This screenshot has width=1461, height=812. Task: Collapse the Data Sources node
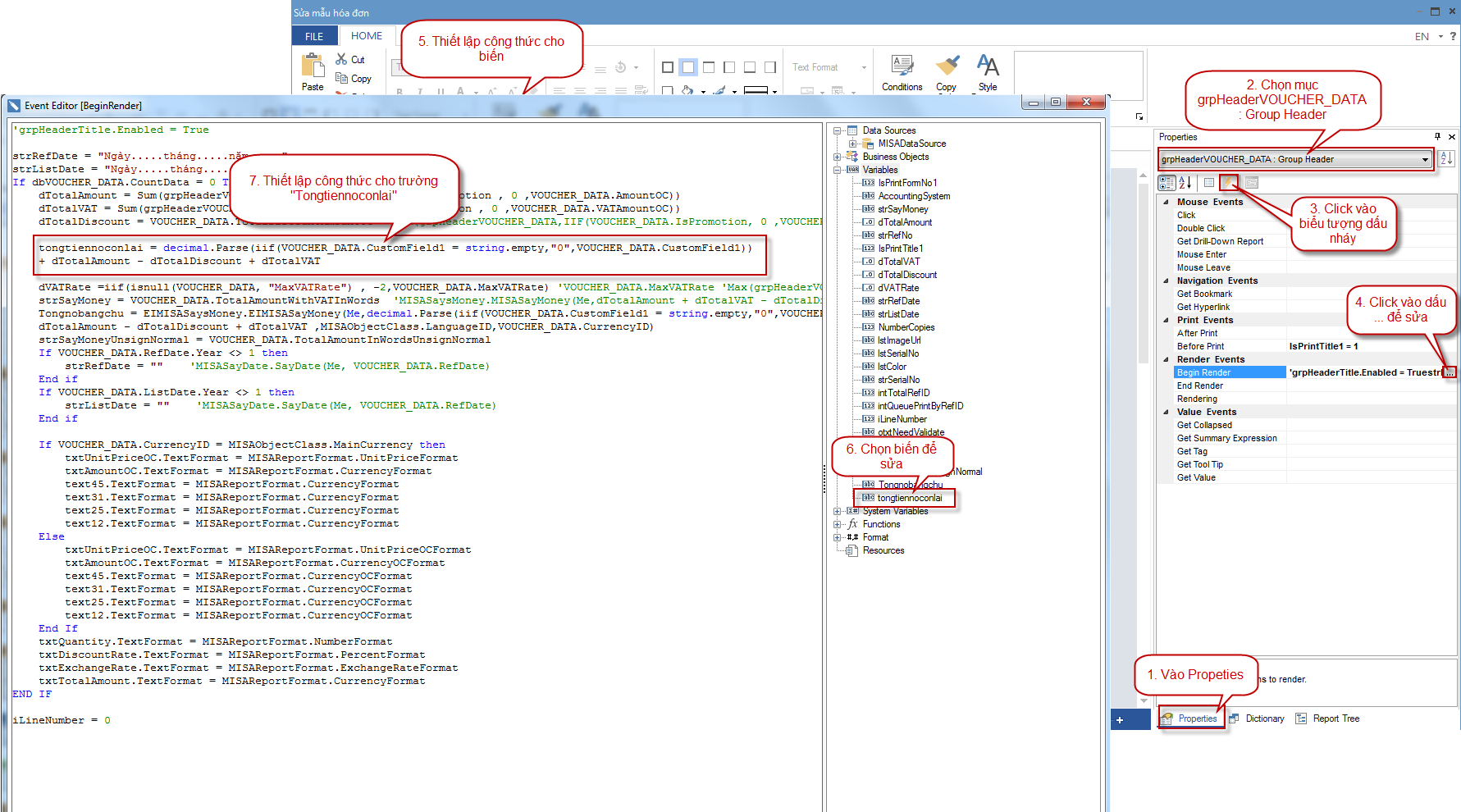[x=838, y=130]
